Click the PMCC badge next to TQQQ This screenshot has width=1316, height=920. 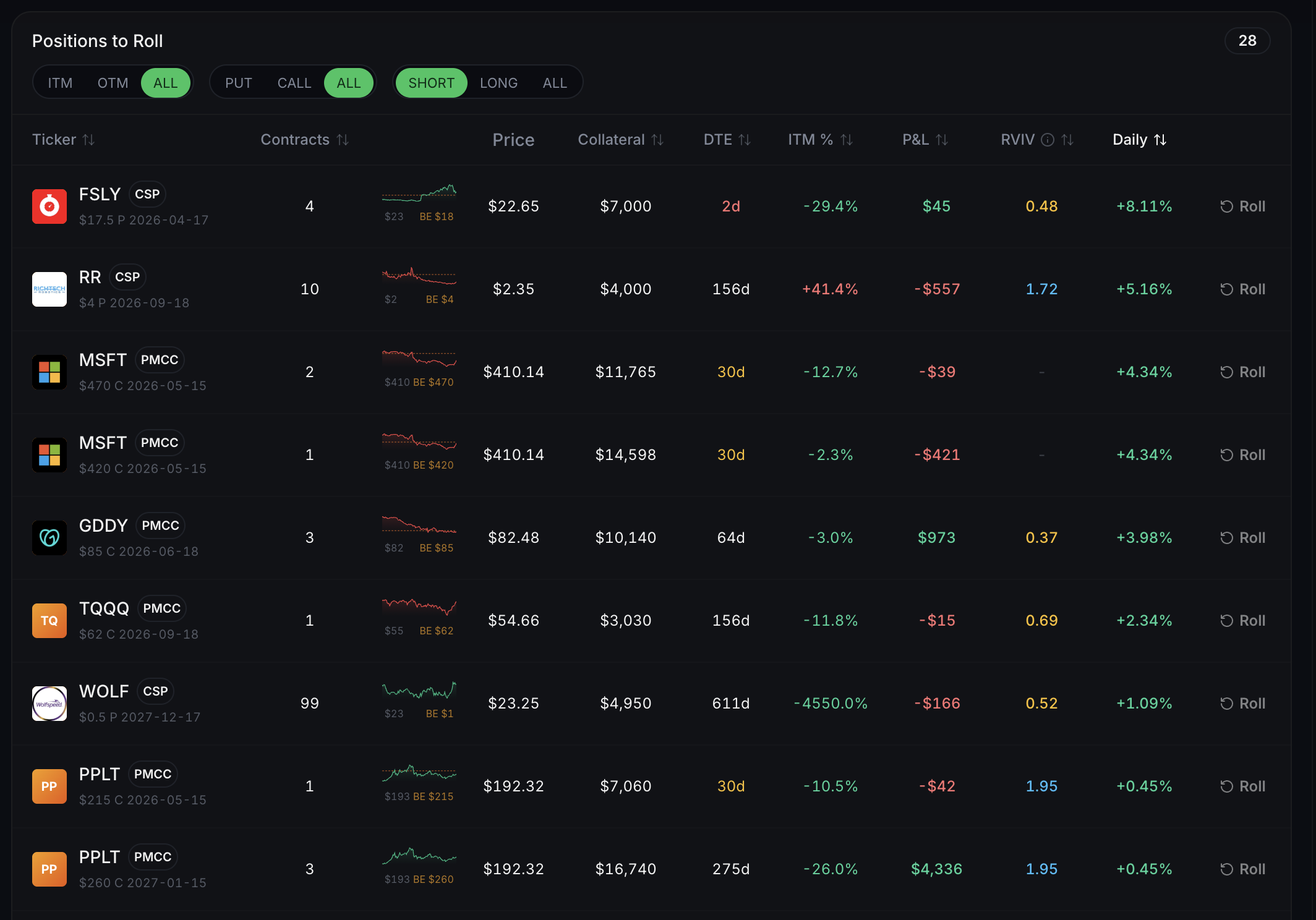162,608
